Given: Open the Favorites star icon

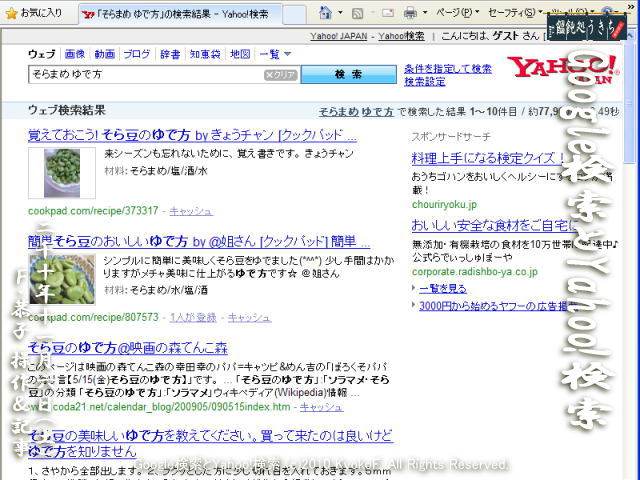Looking at the screenshot, I should click(x=11, y=13).
